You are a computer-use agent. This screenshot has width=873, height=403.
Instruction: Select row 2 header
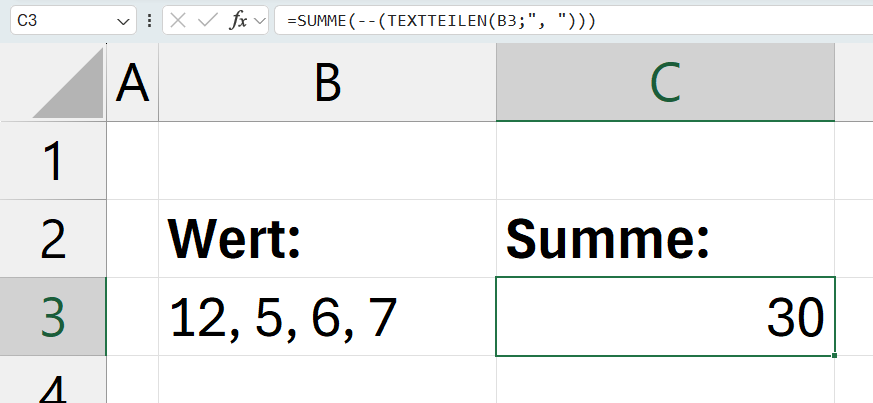(x=53, y=239)
